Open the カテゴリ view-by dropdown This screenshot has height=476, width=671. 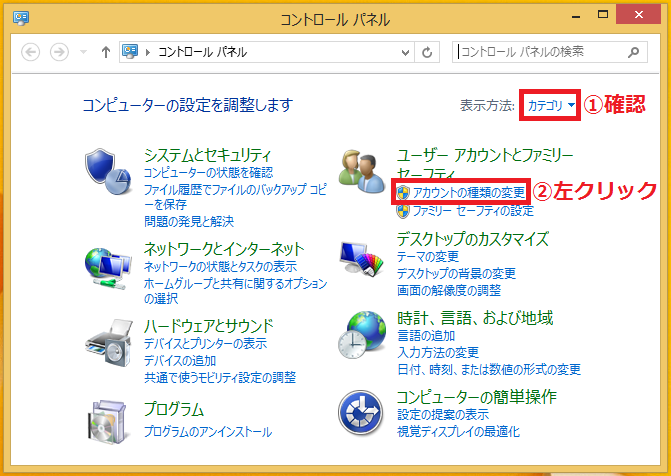pyautogui.click(x=551, y=105)
